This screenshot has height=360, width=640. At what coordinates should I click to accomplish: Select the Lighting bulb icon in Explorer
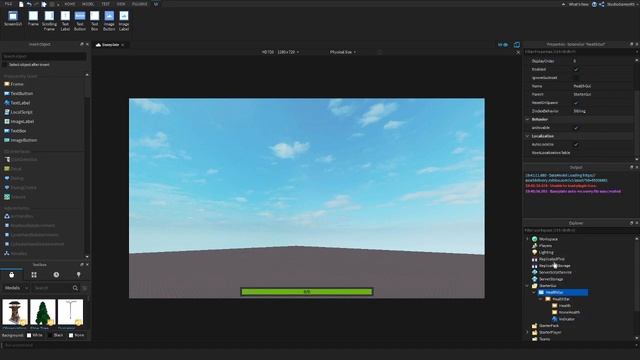534,252
